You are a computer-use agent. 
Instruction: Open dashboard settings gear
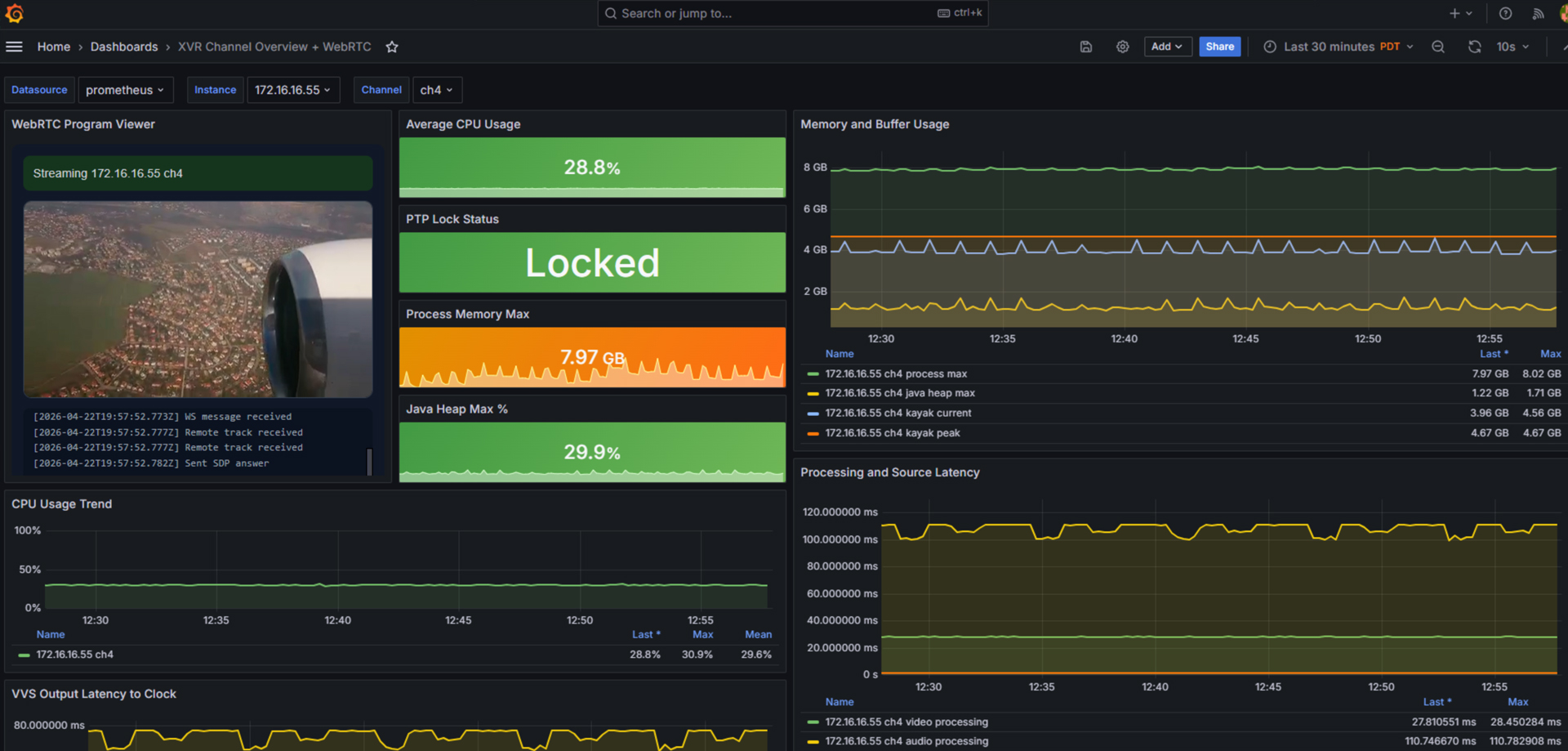point(1123,47)
